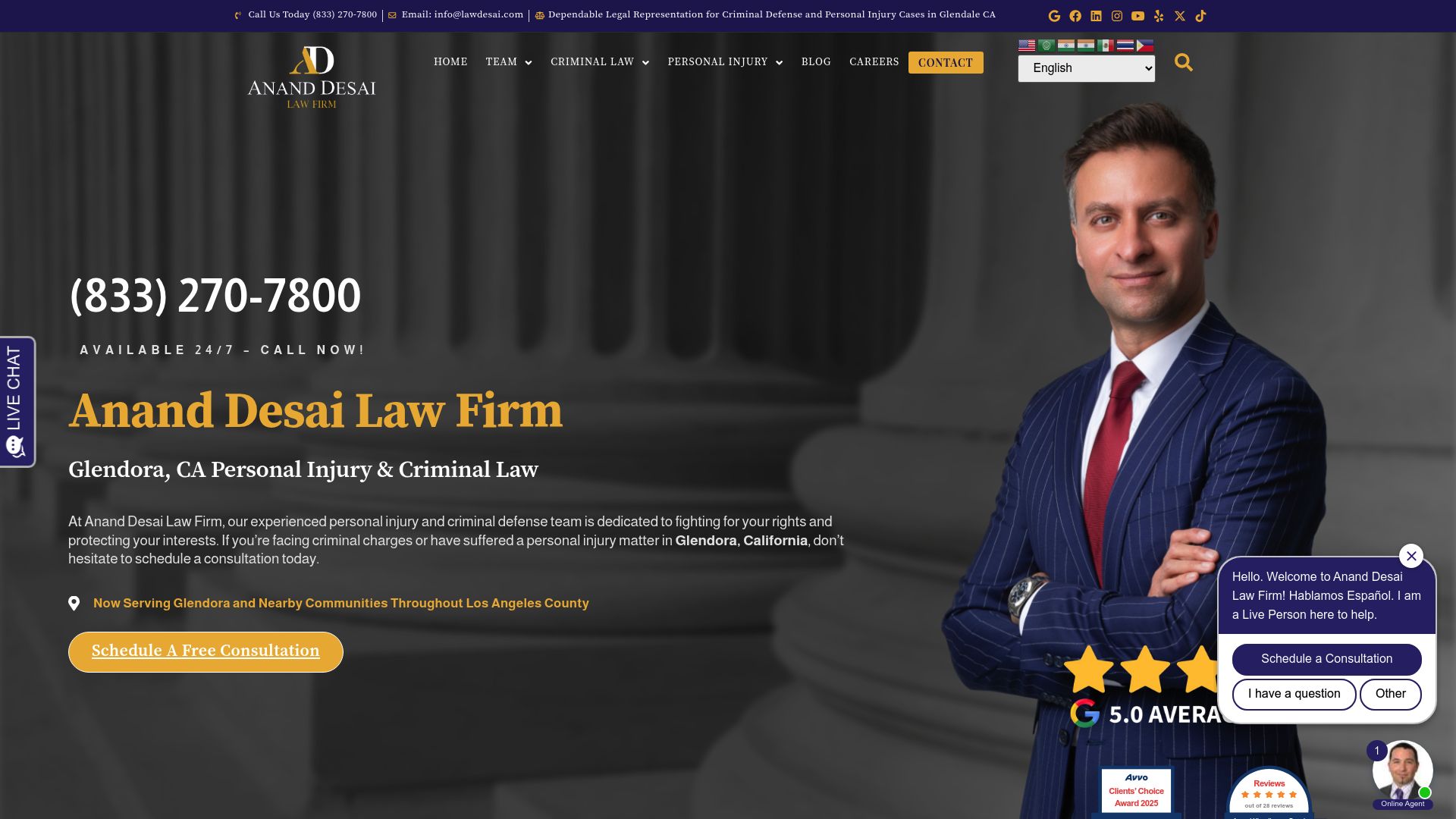Click Schedule A Free Consultation button

(x=206, y=651)
